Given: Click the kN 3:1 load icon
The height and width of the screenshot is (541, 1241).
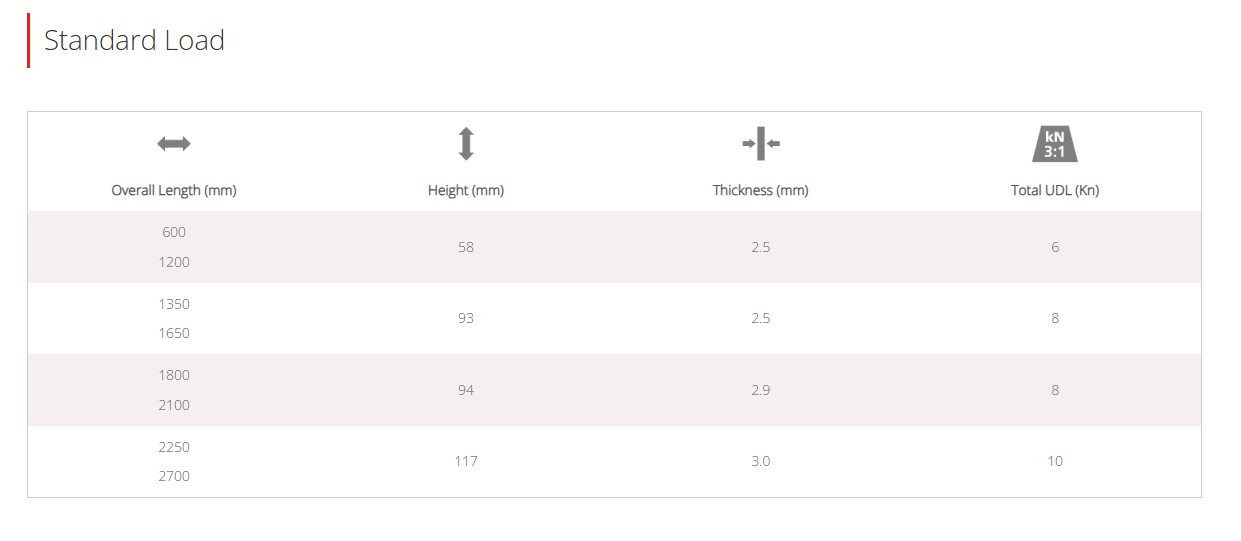Looking at the screenshot, I should coord(1055,144).
